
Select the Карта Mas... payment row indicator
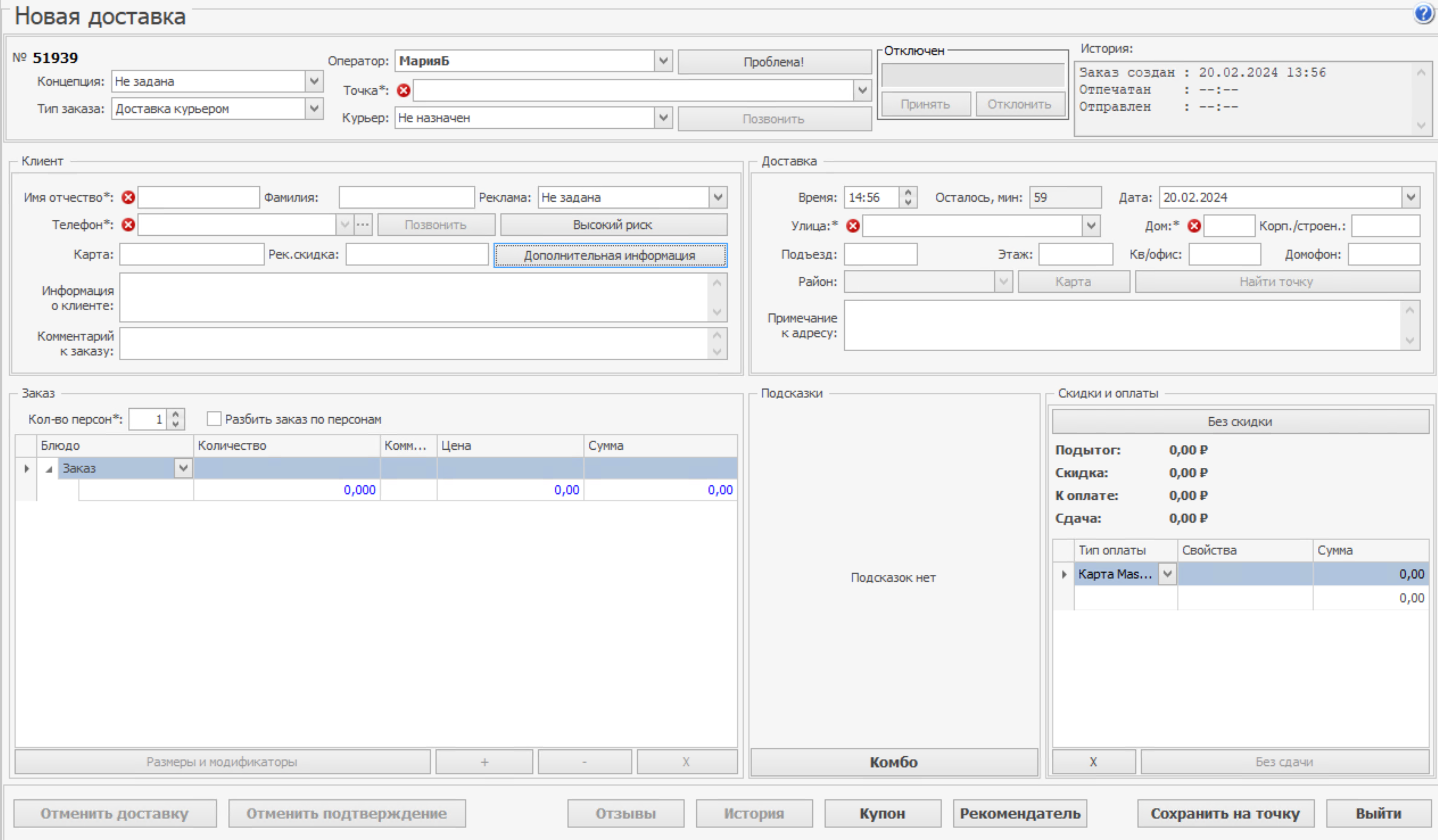1063,574
